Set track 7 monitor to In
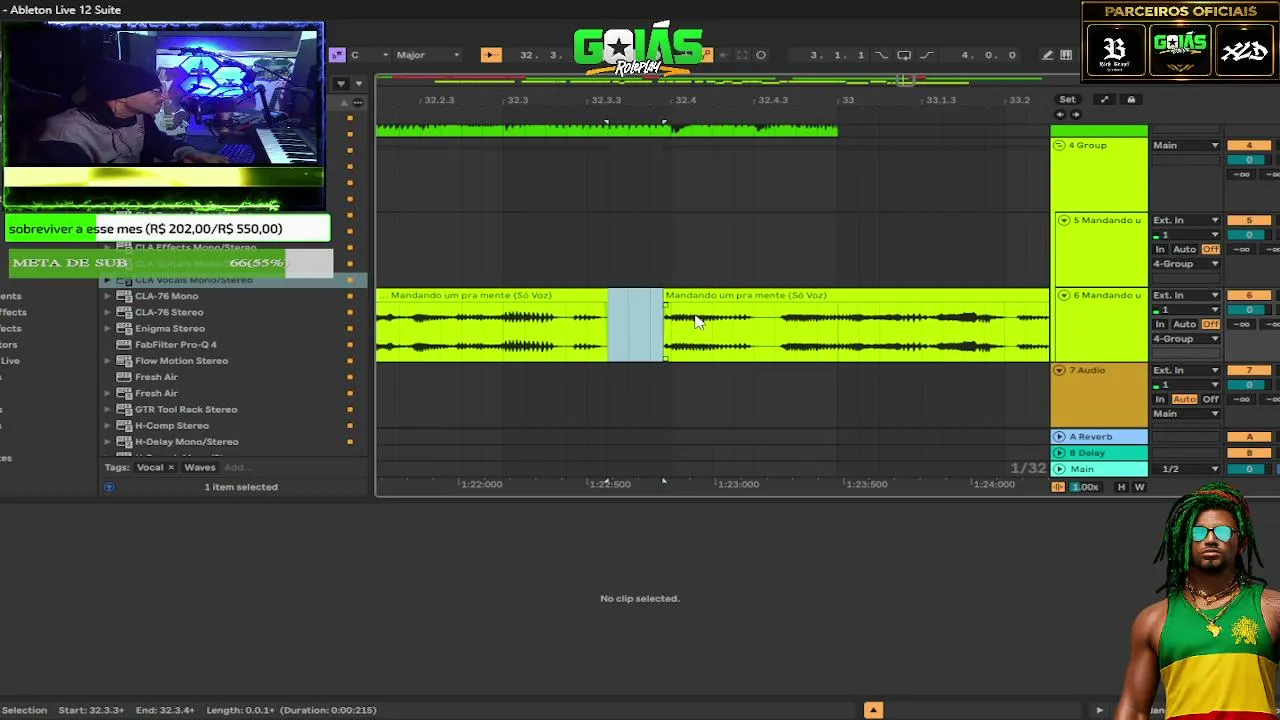 pos(1160,399)
